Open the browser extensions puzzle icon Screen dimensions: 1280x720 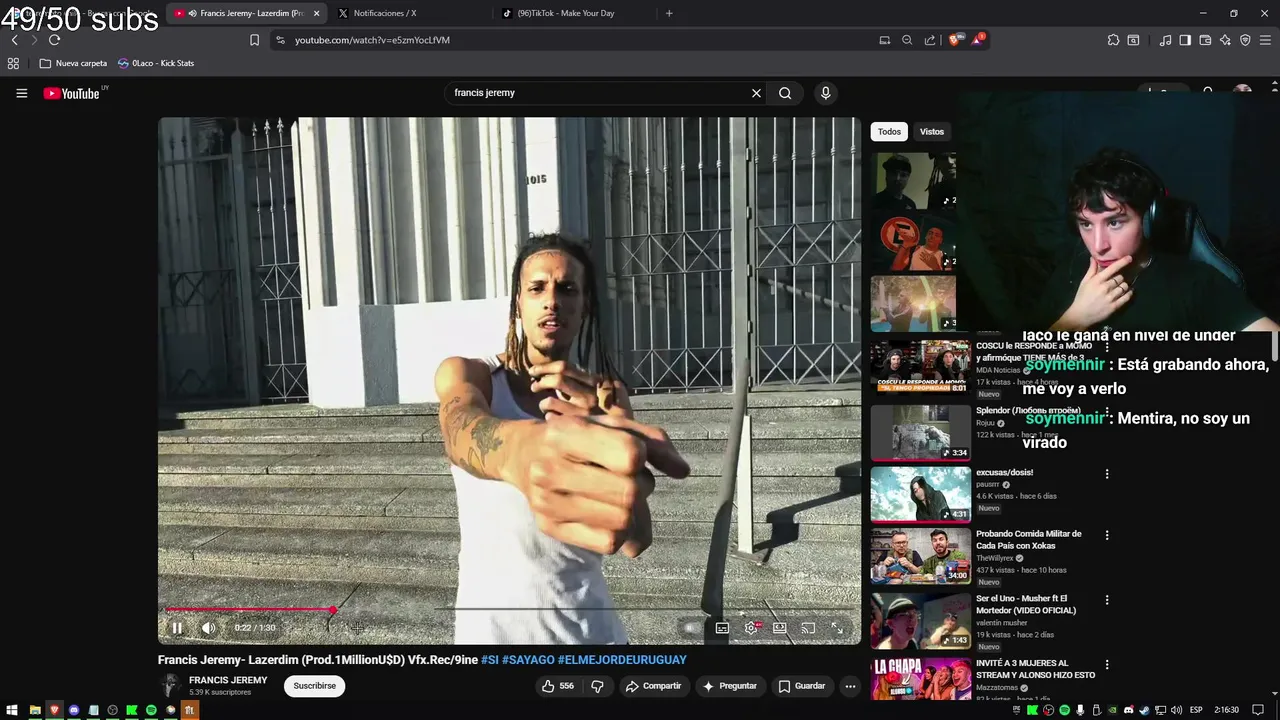click(x=1113, y=40)
